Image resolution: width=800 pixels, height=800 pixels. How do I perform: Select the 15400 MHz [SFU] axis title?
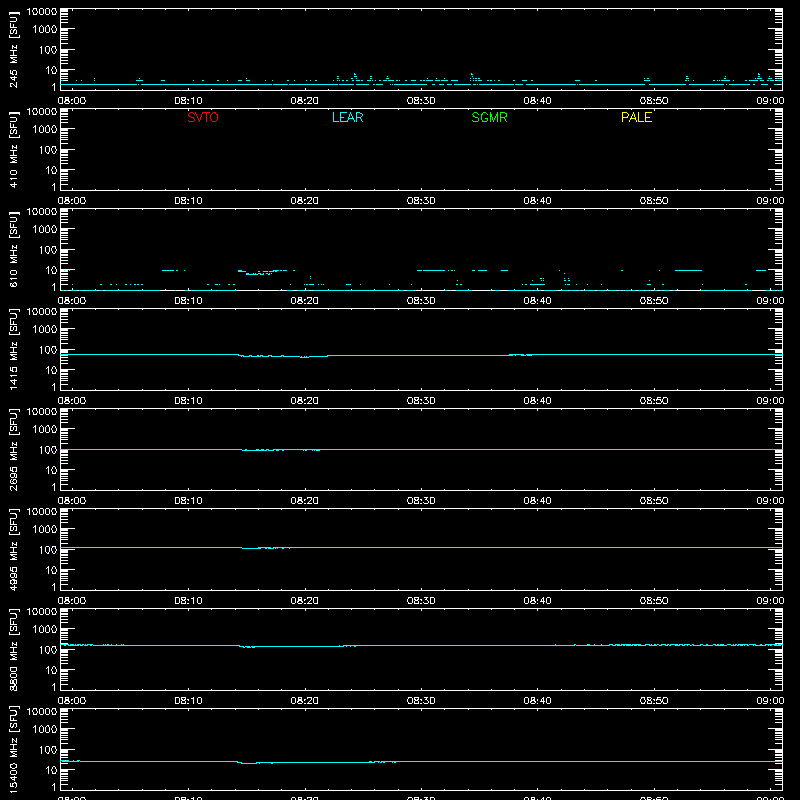pos(14,749)
